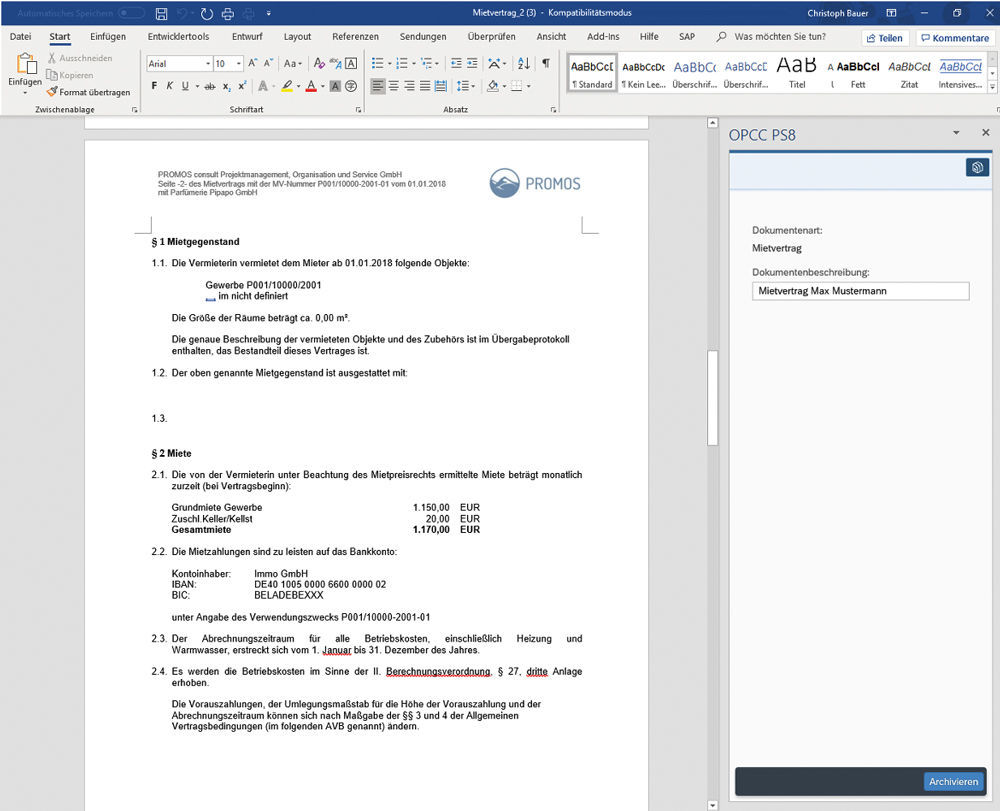
Task: Click the Archivieren button
Action: [x=953, y=782]
